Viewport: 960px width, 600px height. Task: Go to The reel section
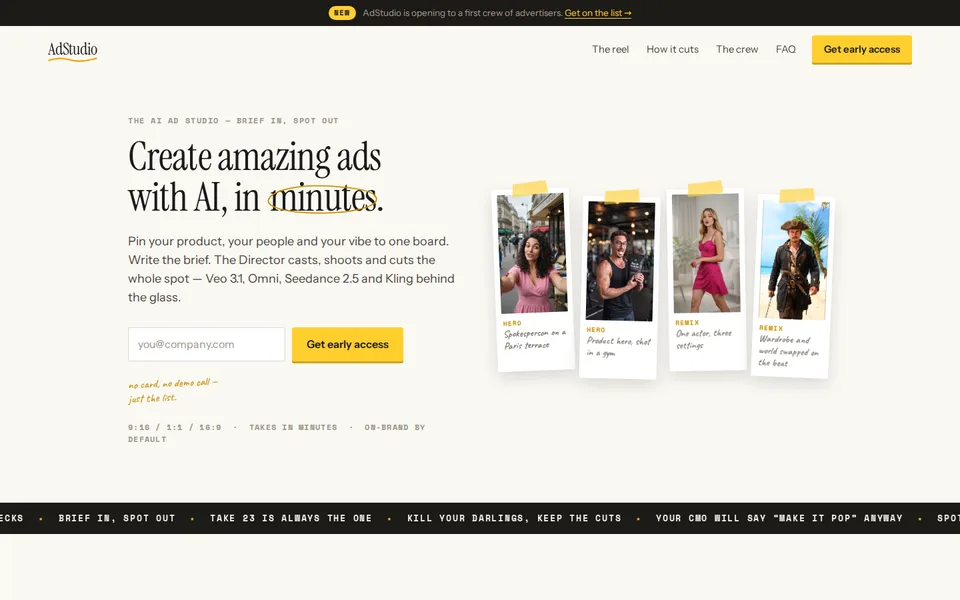610,49
